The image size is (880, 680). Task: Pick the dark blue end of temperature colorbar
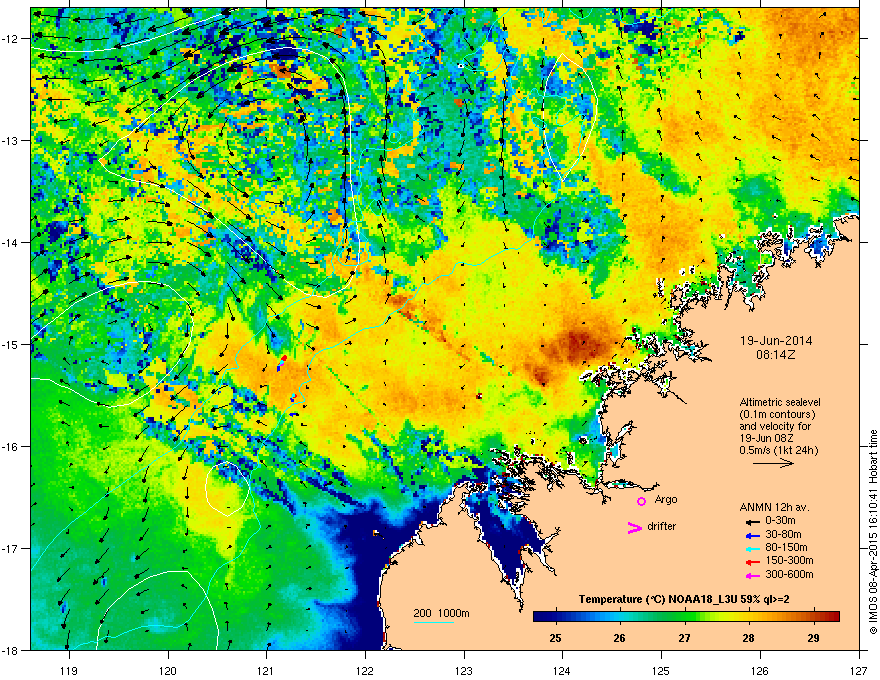point(539,616)
